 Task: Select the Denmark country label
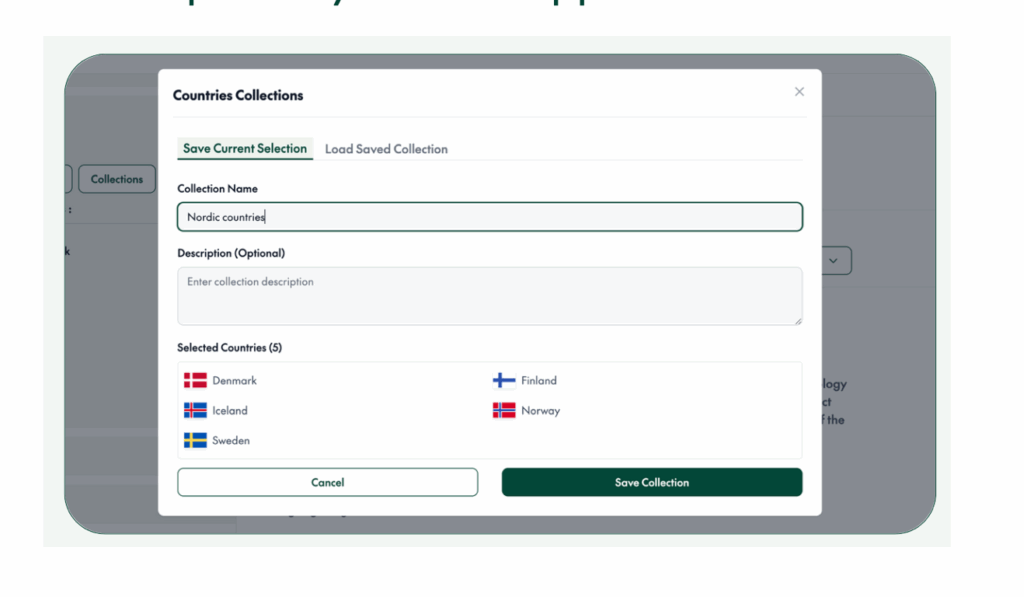(235, 381)
